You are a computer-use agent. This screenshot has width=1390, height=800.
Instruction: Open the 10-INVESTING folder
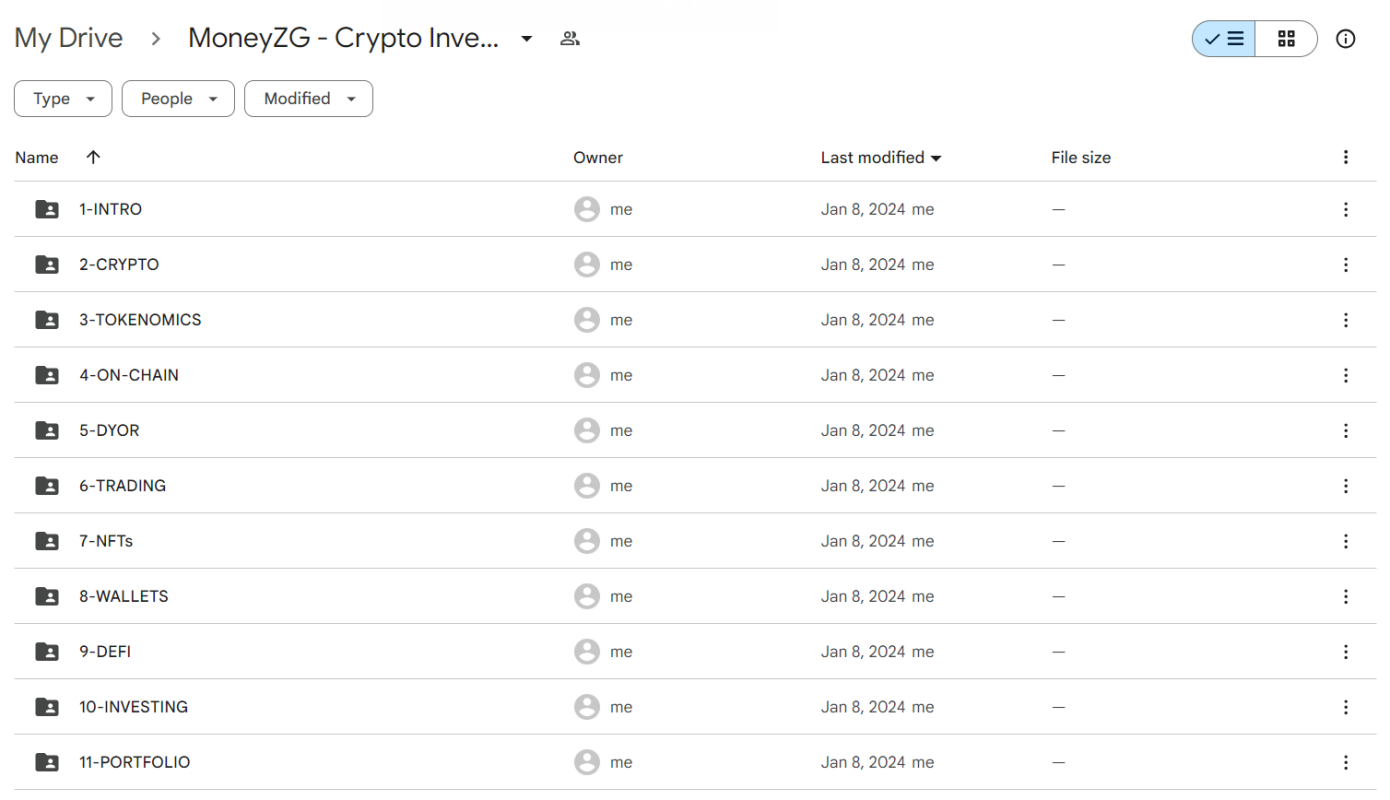point(133,707)
